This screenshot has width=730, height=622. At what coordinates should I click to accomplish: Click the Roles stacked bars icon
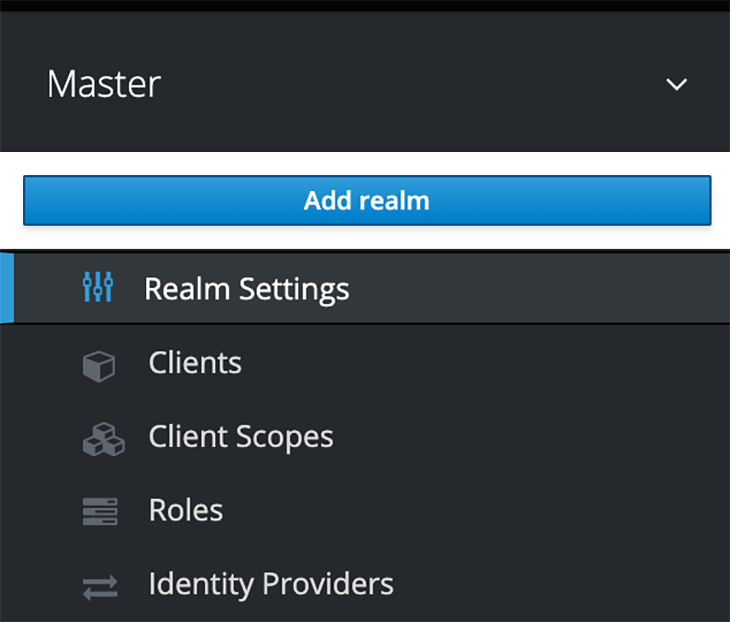click(x=100, y=511)
